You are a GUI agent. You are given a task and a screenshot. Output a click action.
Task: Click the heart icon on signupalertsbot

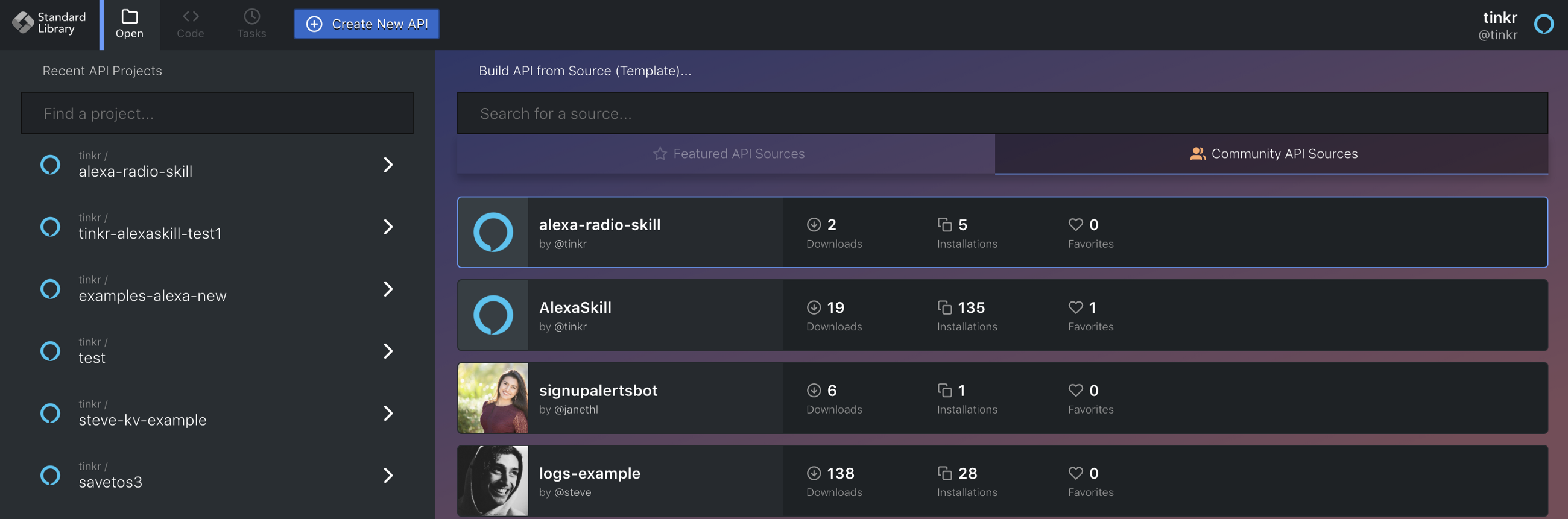point(1075,390)
